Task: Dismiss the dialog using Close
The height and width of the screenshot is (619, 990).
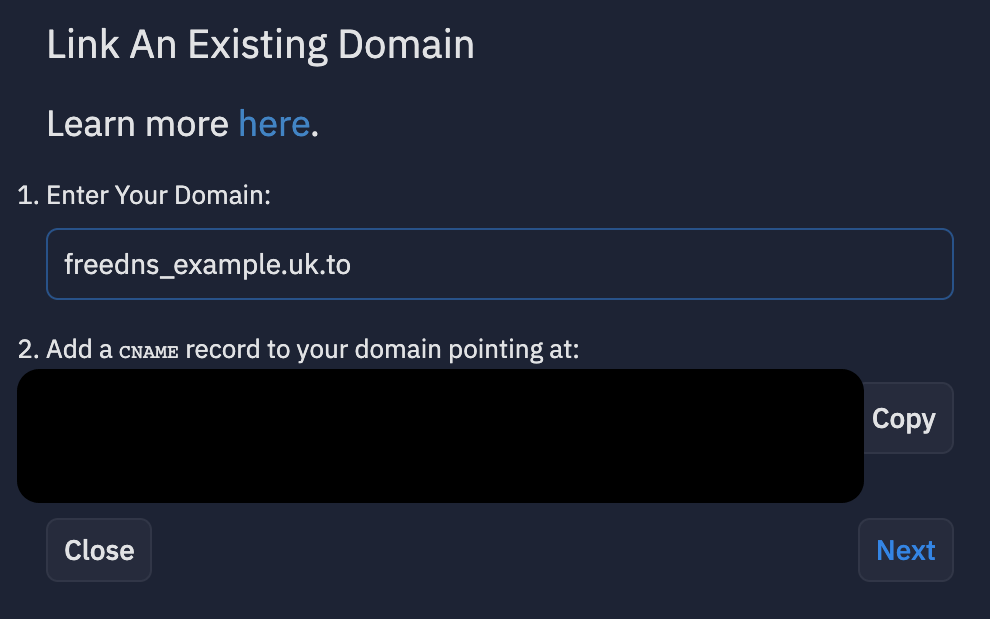Action: pos(99,550)
